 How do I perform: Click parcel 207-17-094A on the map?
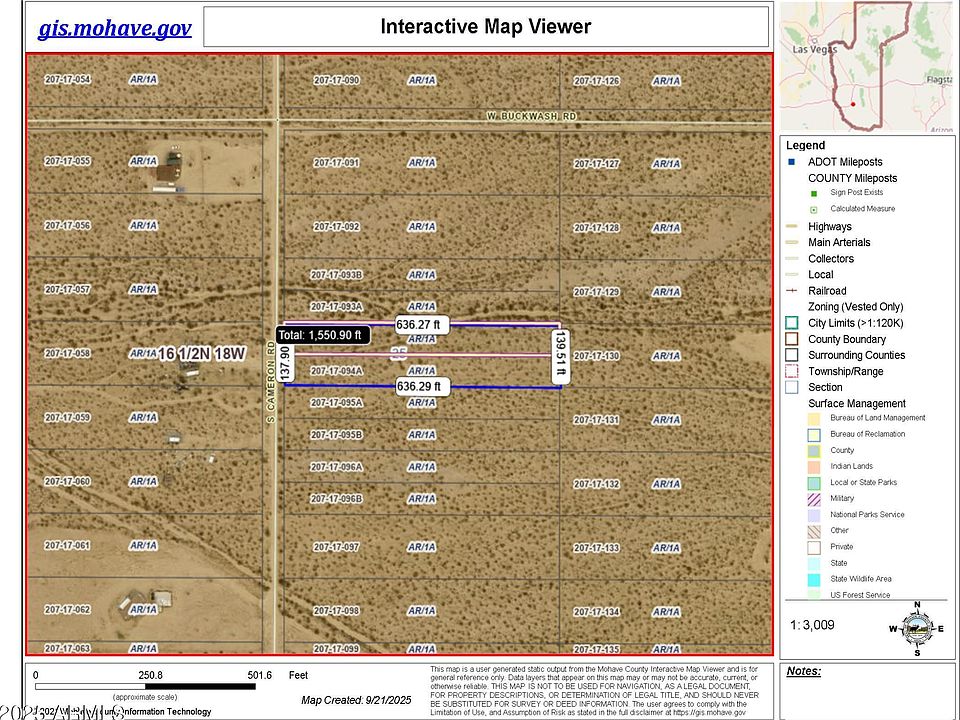[336, 371]
